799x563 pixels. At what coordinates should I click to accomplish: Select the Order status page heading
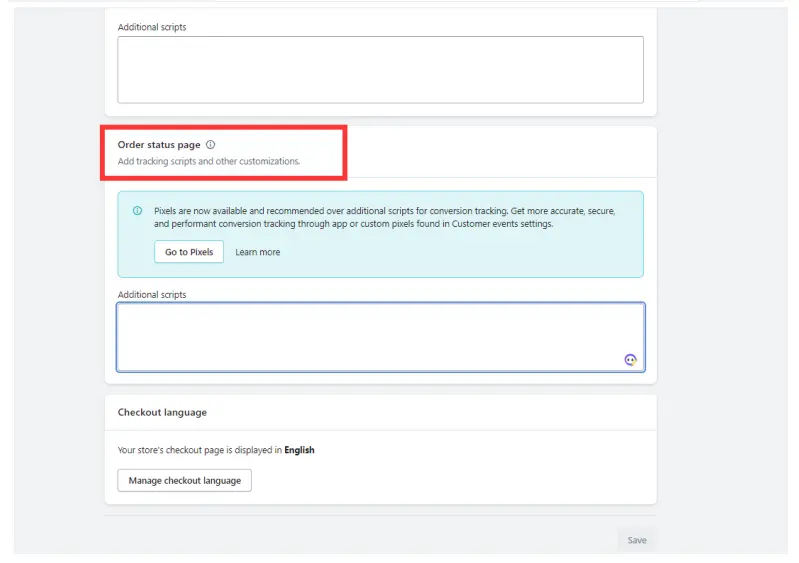coord(159,145)
